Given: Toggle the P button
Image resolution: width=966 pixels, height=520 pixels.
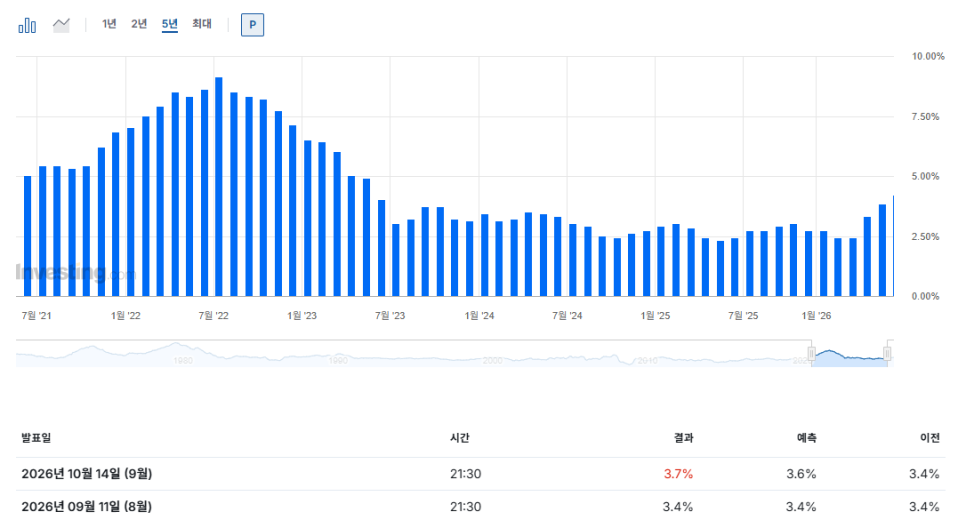Looking at the screenshot, I should [x=252, y=25].
